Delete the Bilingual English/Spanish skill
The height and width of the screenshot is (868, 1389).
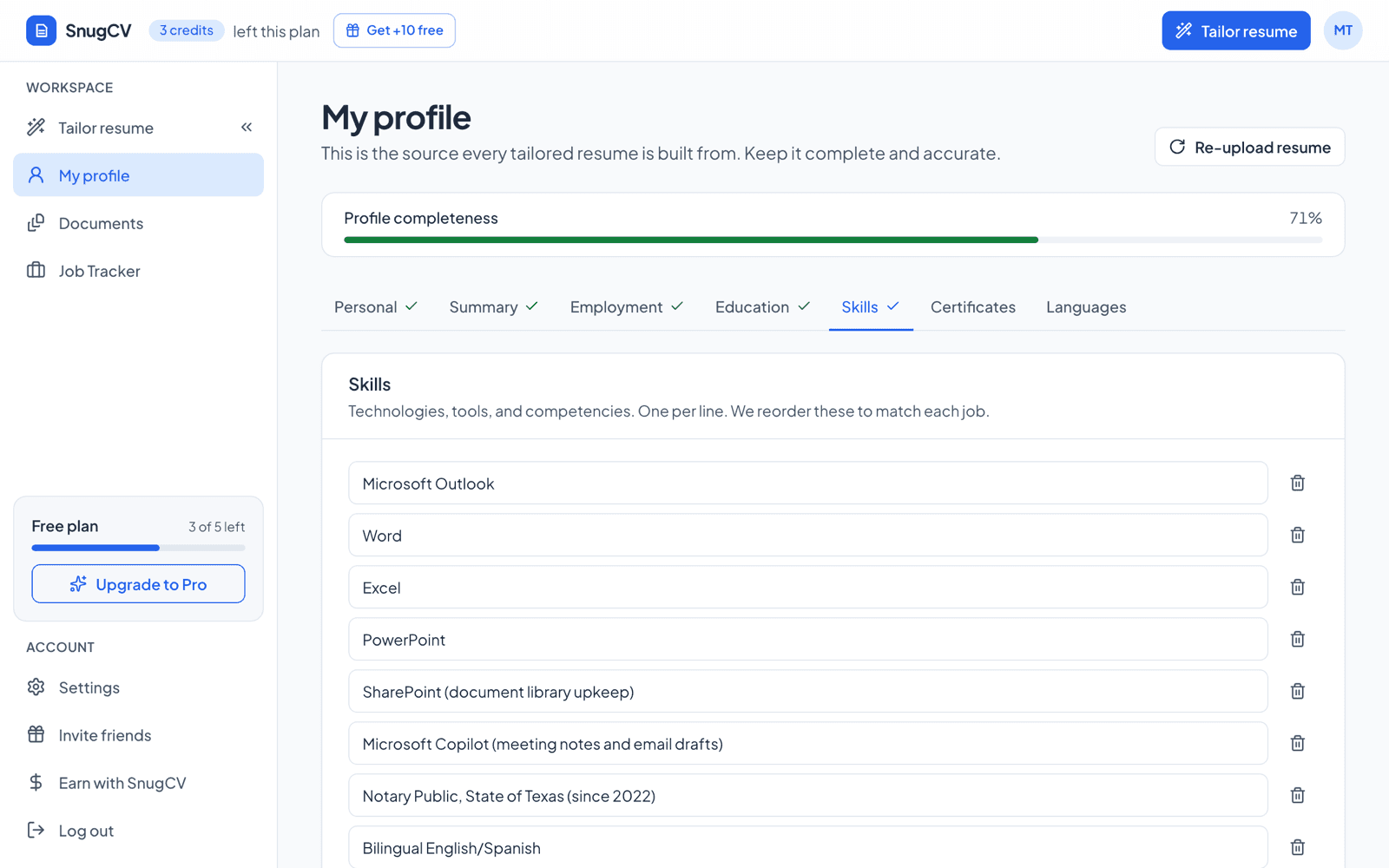pos(1297,847)
